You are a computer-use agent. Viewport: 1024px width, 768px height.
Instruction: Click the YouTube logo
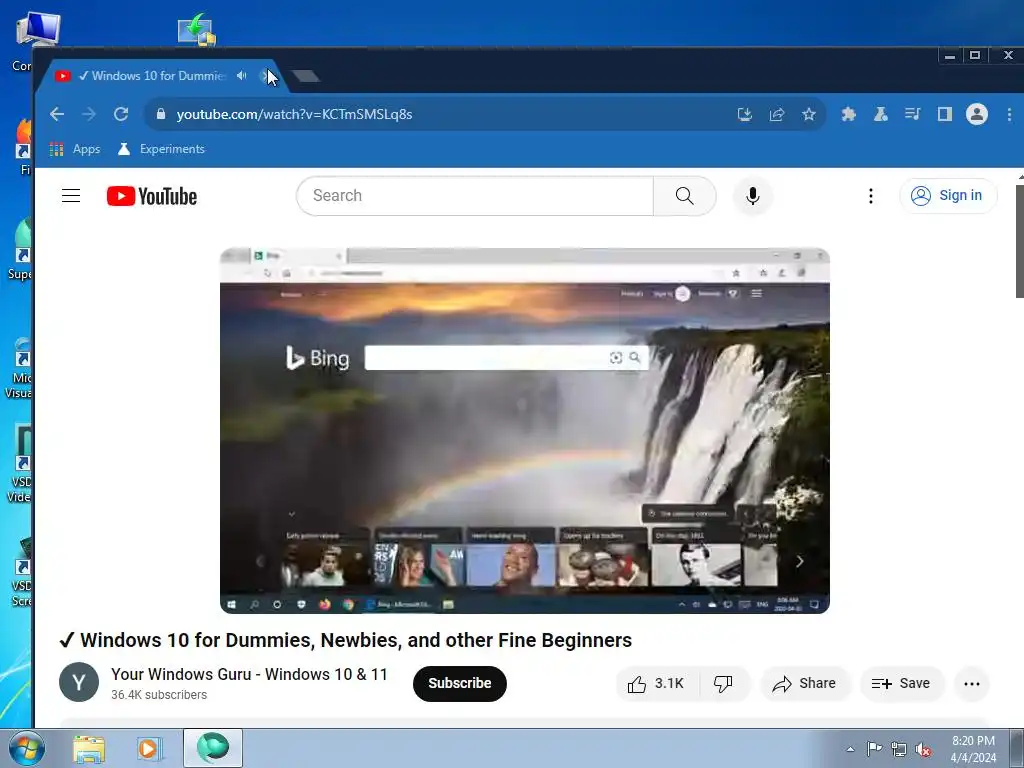[x=152, y=196]
